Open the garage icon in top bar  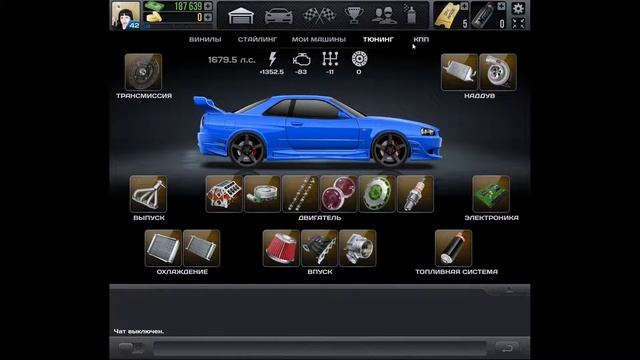point(241,16)
